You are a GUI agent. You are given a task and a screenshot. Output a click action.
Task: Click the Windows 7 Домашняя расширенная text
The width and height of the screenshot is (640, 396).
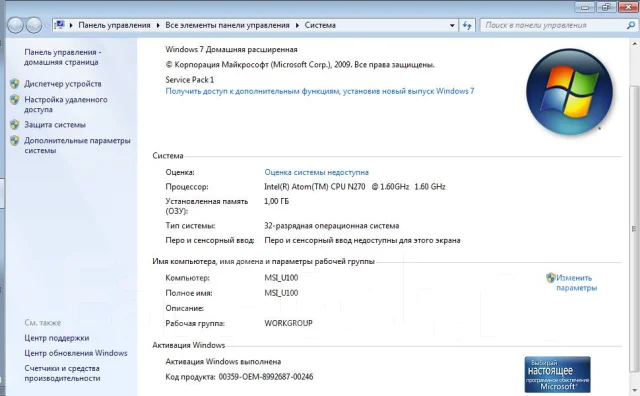click(231, 49)
